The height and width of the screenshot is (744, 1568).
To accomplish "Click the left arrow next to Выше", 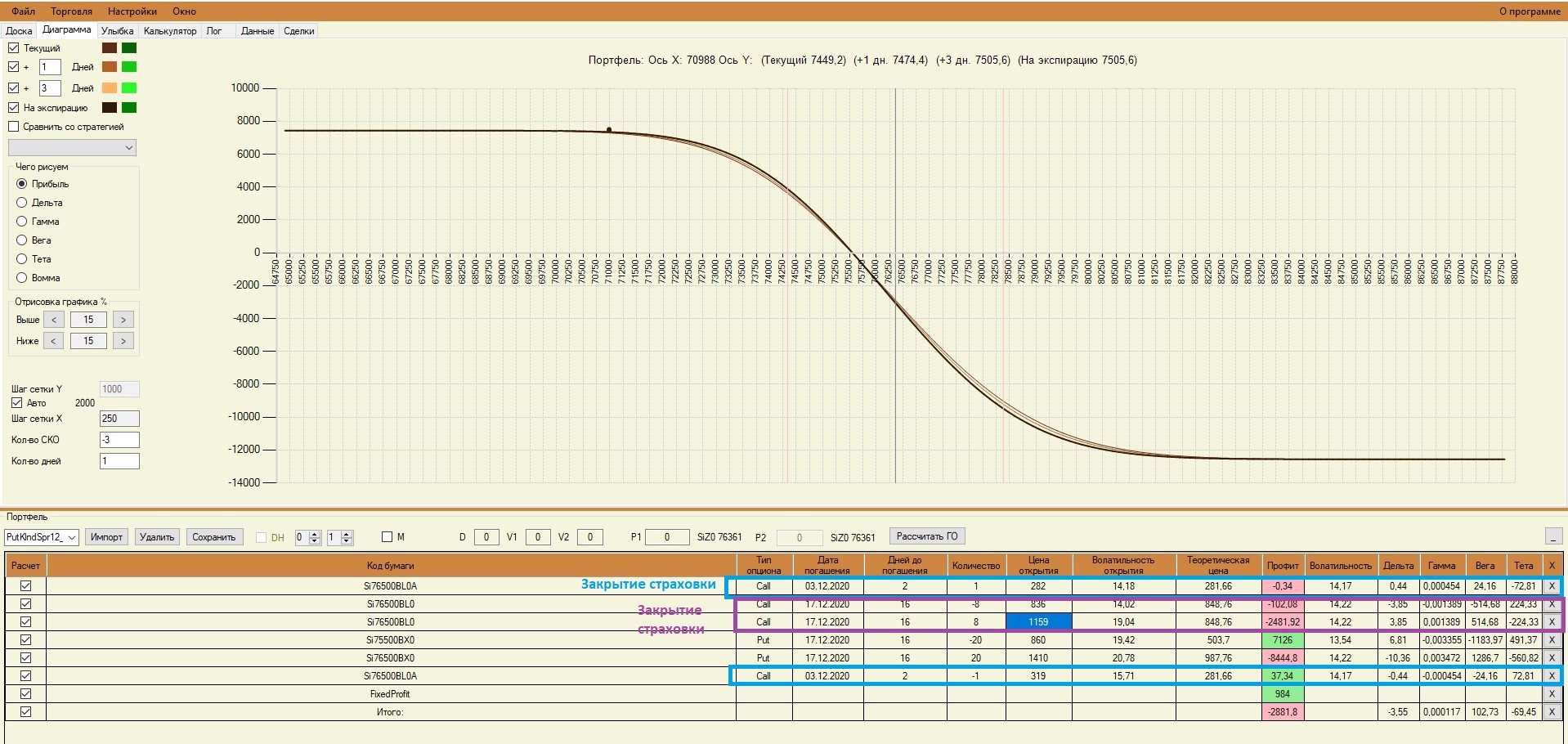I will (x=53, y=320).
